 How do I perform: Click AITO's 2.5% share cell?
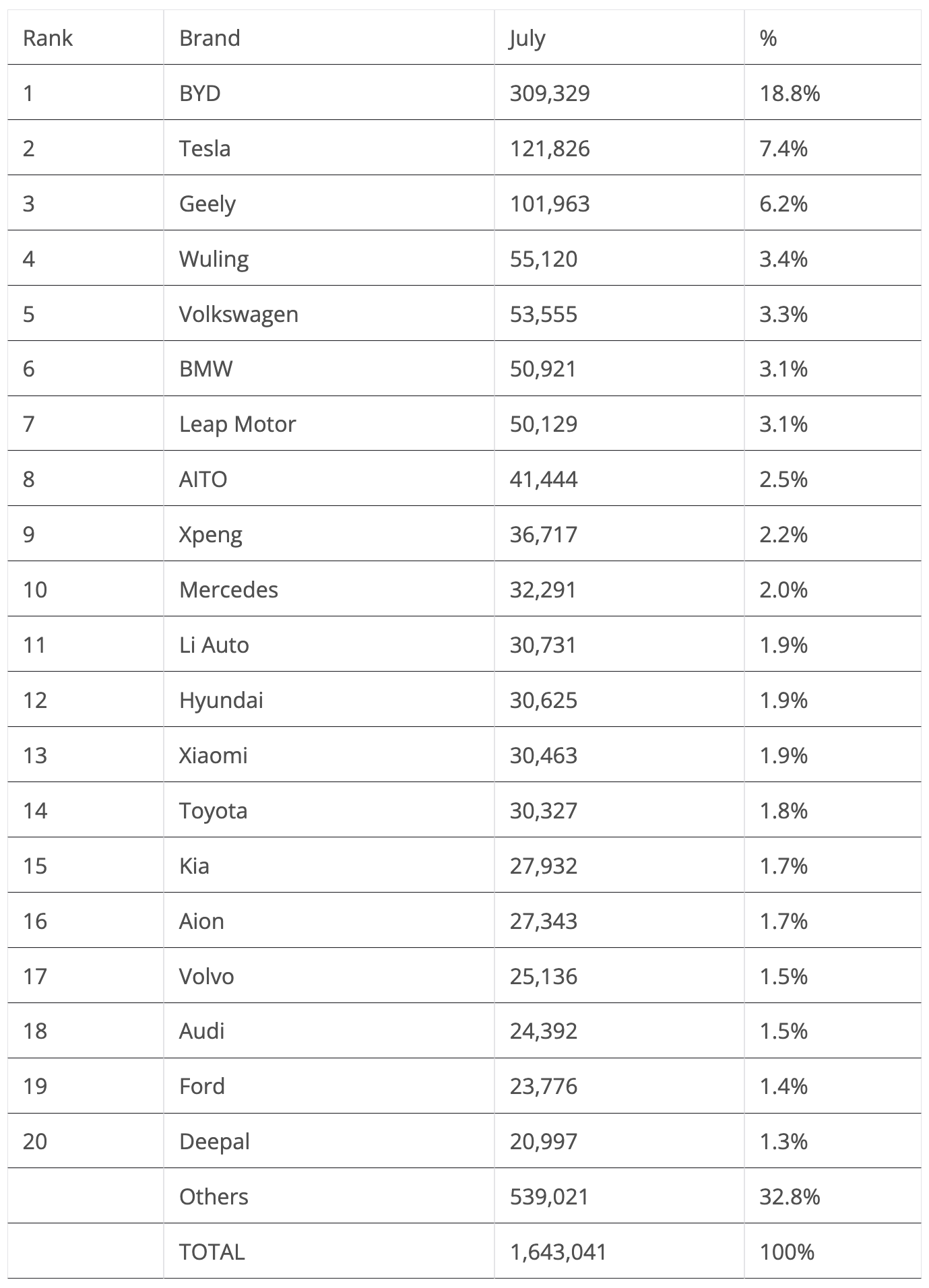pos(783,479)
